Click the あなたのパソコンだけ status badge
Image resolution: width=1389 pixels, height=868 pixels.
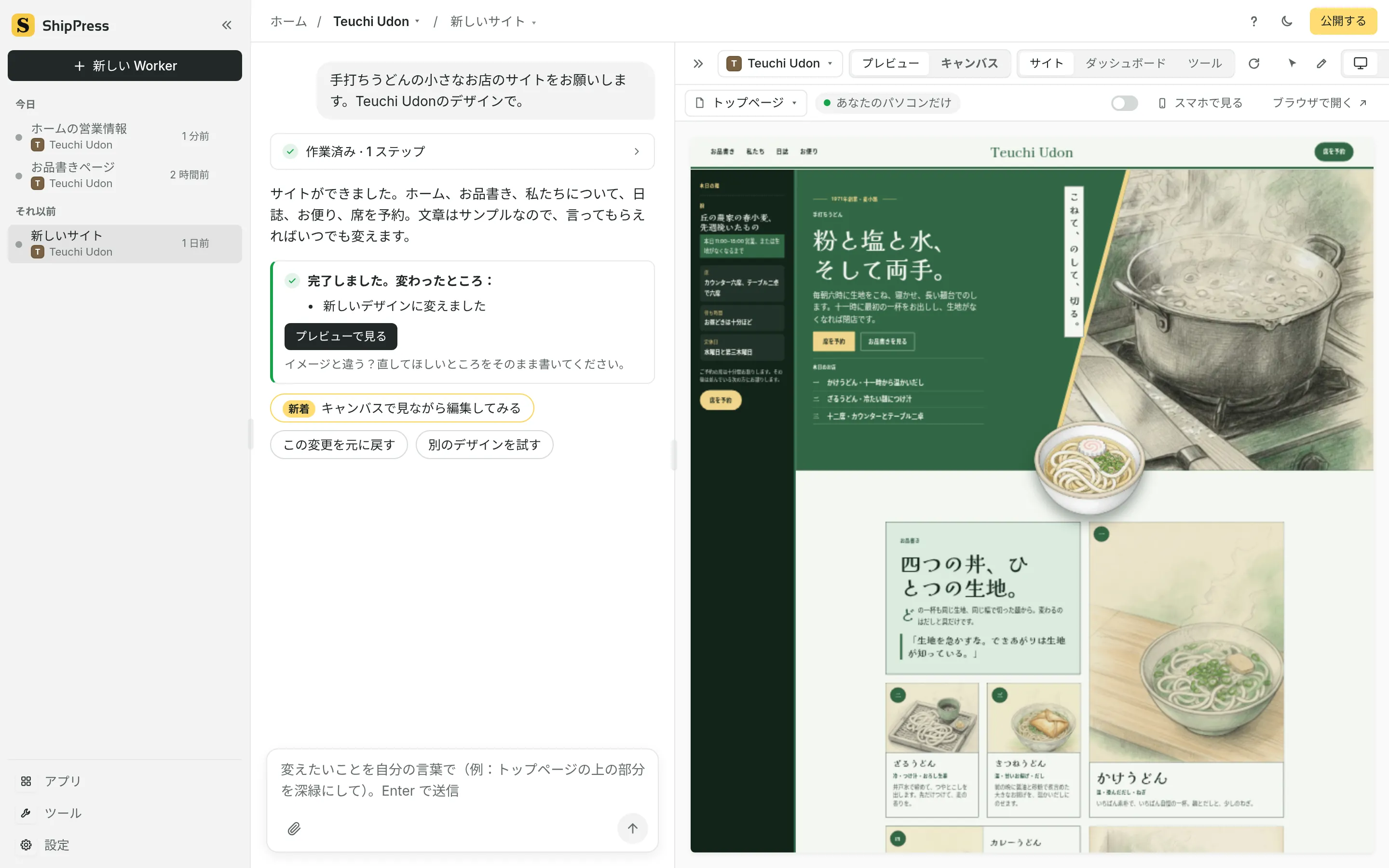click(x=887, y=103)
